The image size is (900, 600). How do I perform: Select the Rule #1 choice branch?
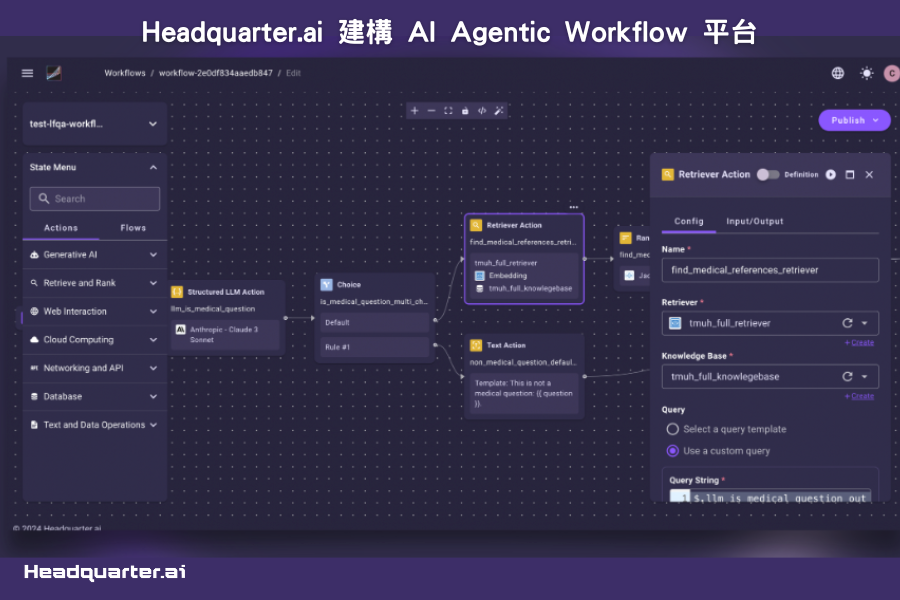[374, 347]
